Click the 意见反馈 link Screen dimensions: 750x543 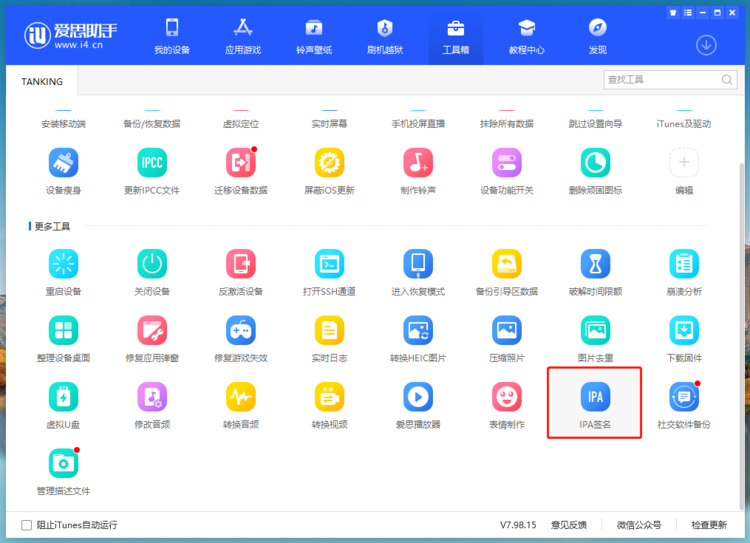point(569,525)
